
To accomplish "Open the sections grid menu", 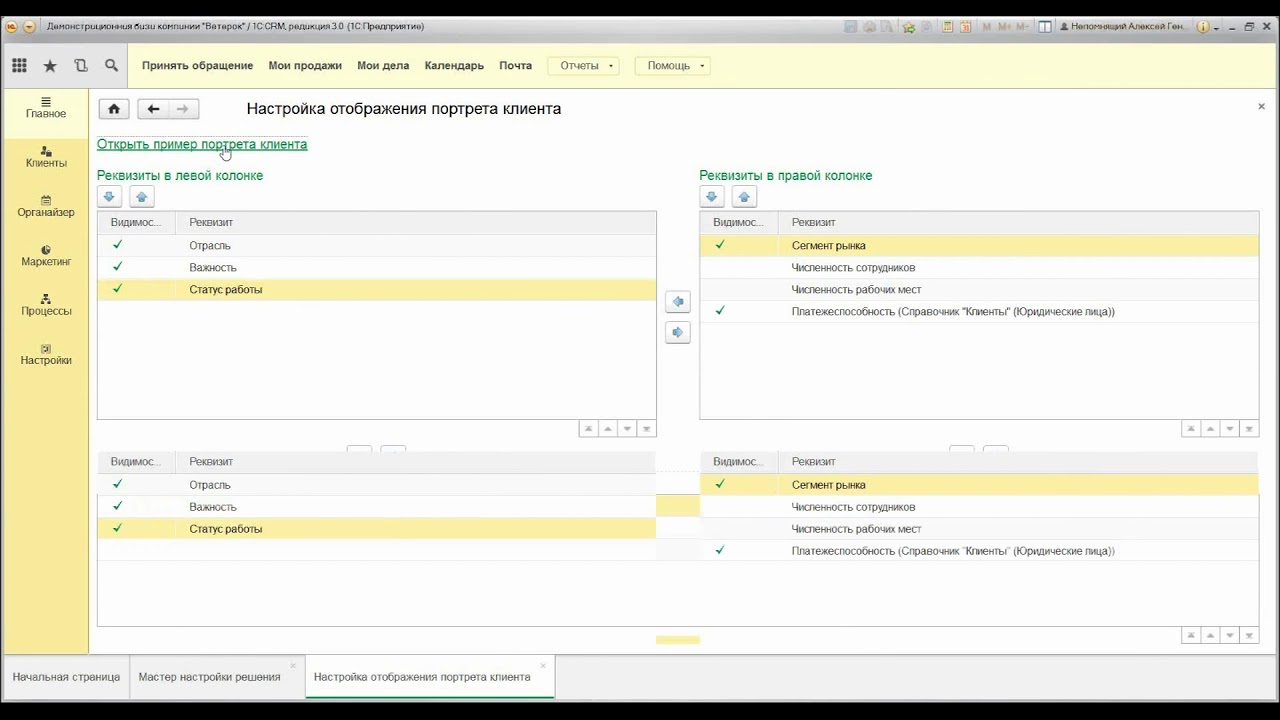I will tap(19, 66).
